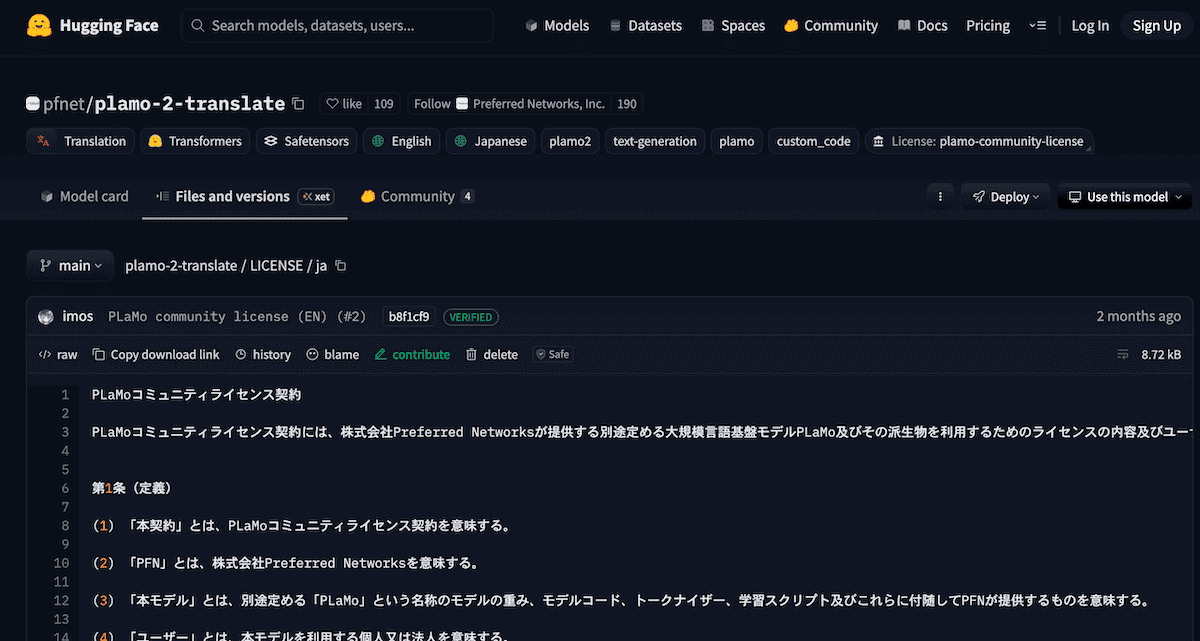Open the Use this model dropdown
Image resolution: width=1200 pixels, height=641 pixels.
[1123, 196]
